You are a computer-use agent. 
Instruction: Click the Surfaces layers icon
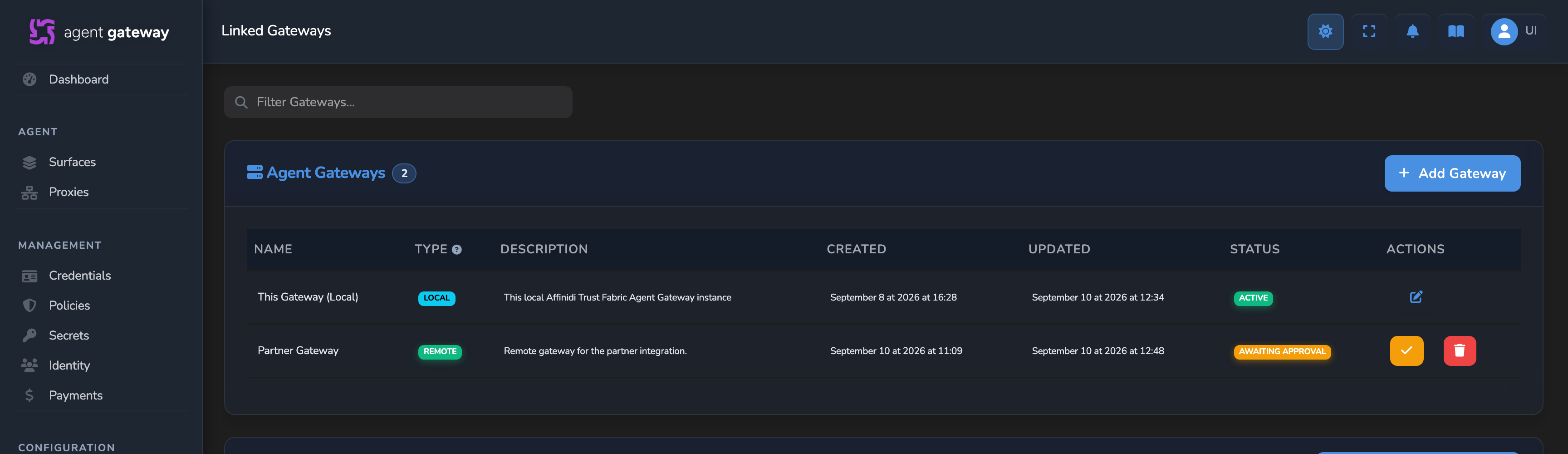click(x=29, y=162)
